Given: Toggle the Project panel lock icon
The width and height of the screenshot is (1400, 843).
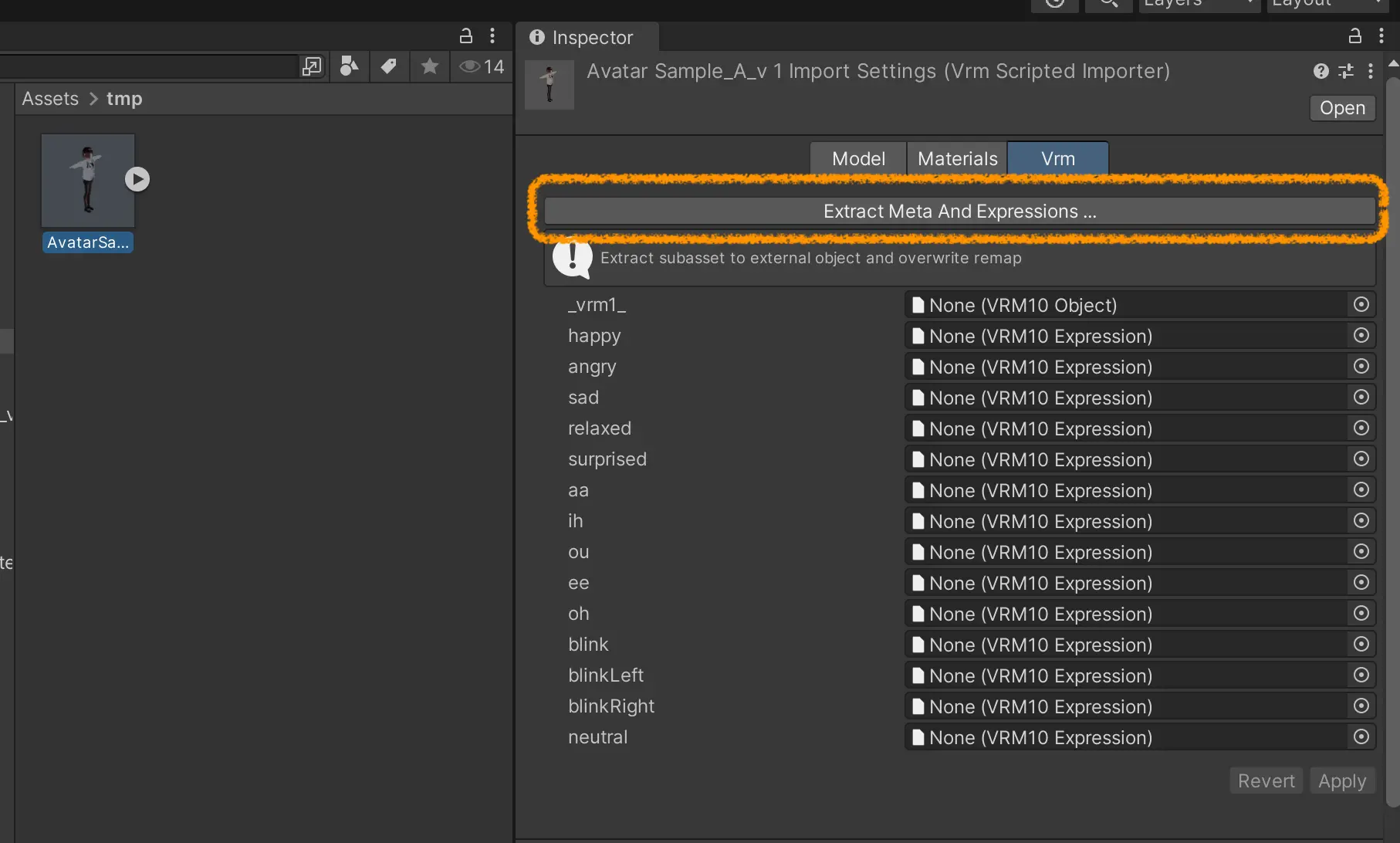Looking at the screenshot, I should [x=466, y=36].
